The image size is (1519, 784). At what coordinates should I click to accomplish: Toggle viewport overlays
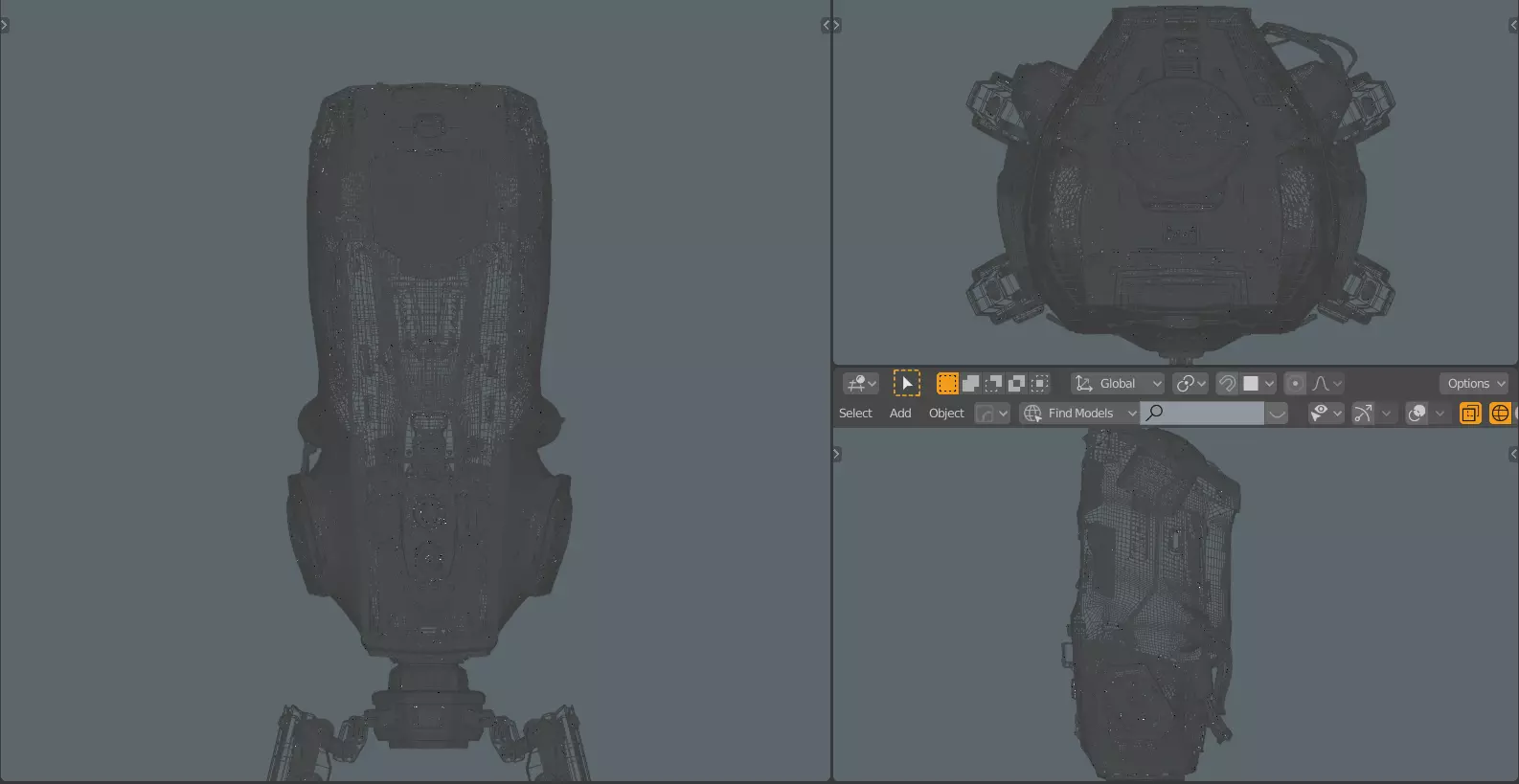(x=1417, y=413)
